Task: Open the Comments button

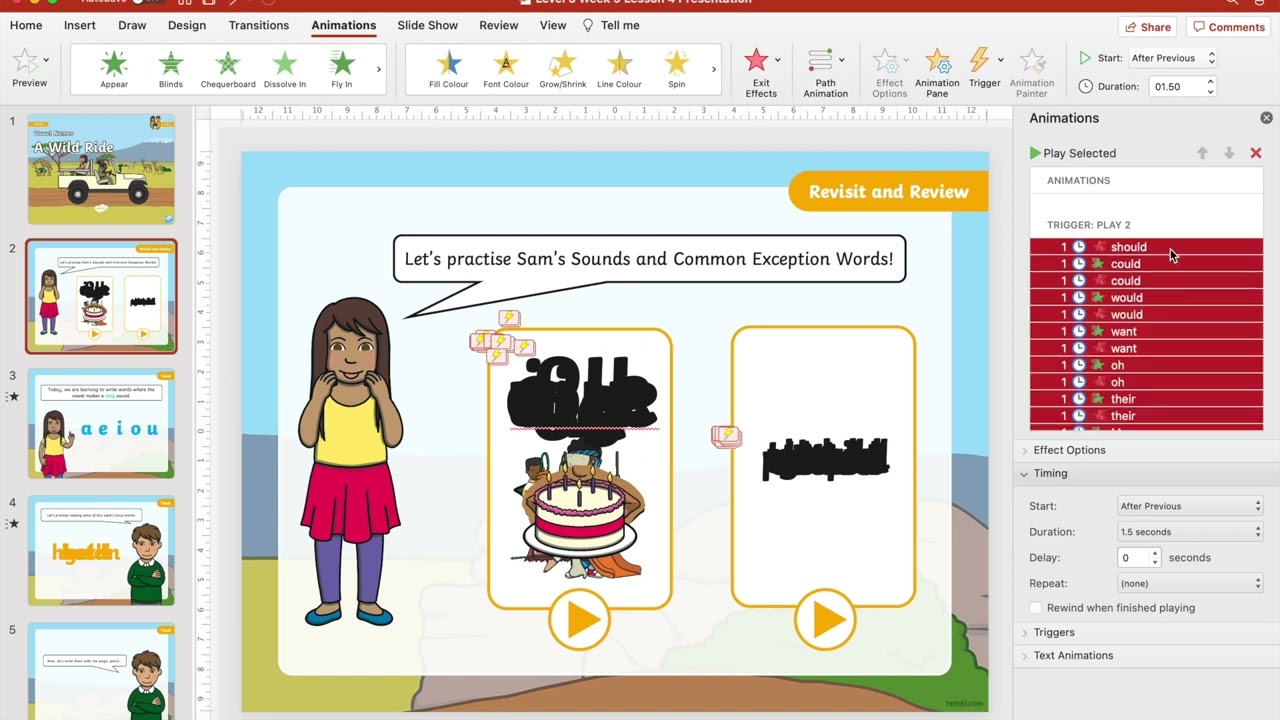Action: click(1229, 27)
